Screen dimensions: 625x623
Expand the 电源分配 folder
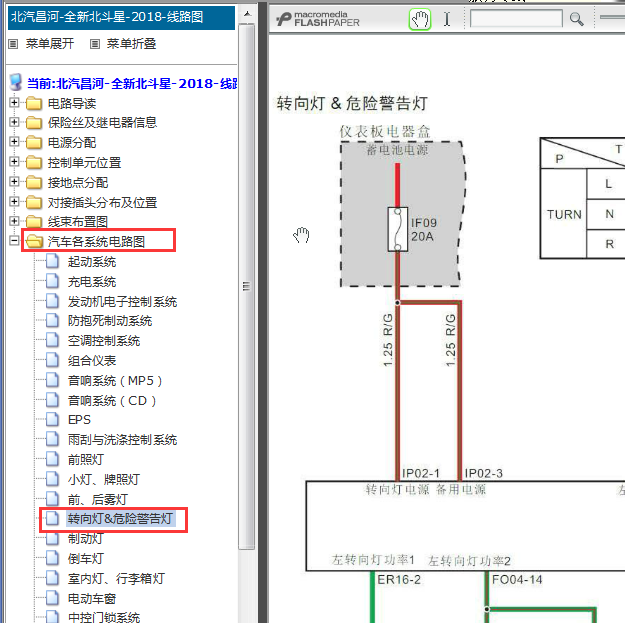(x=14, y=142)
